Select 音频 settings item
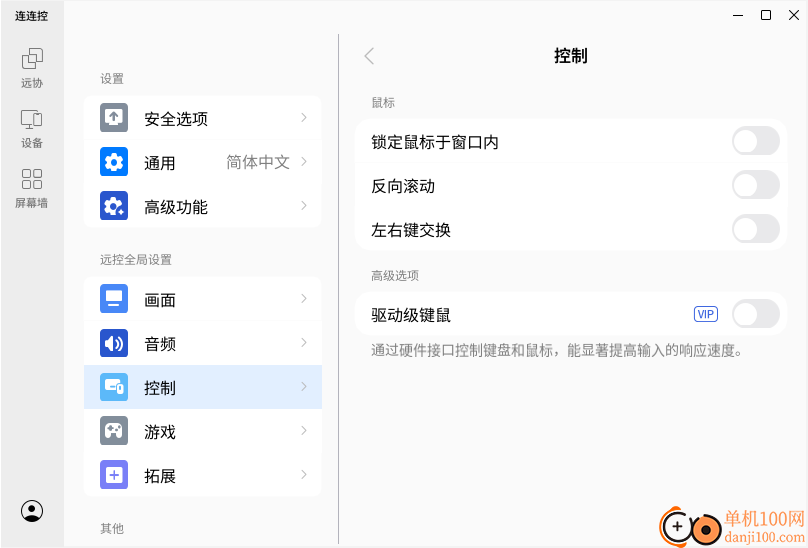 click(203, 343)
